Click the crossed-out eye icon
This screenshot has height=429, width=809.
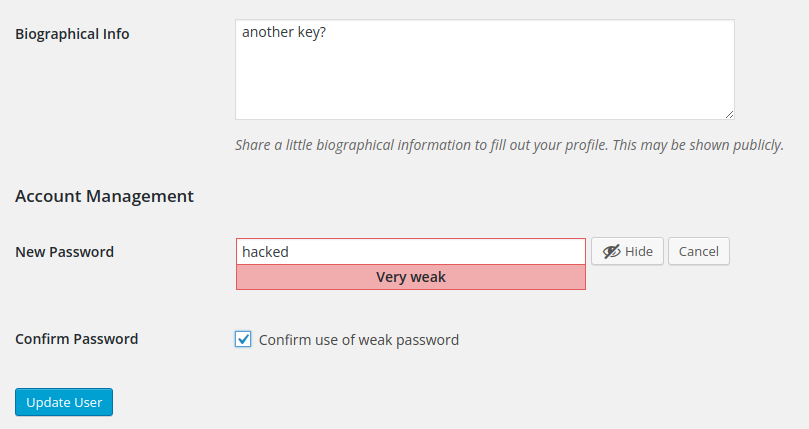click(x=611, y=251)
